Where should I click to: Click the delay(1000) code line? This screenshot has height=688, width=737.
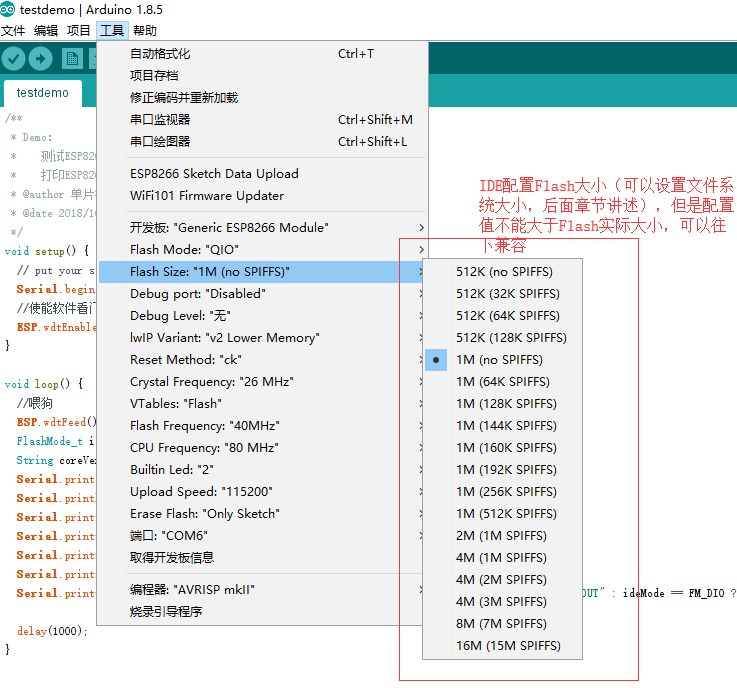pos(52,631)
